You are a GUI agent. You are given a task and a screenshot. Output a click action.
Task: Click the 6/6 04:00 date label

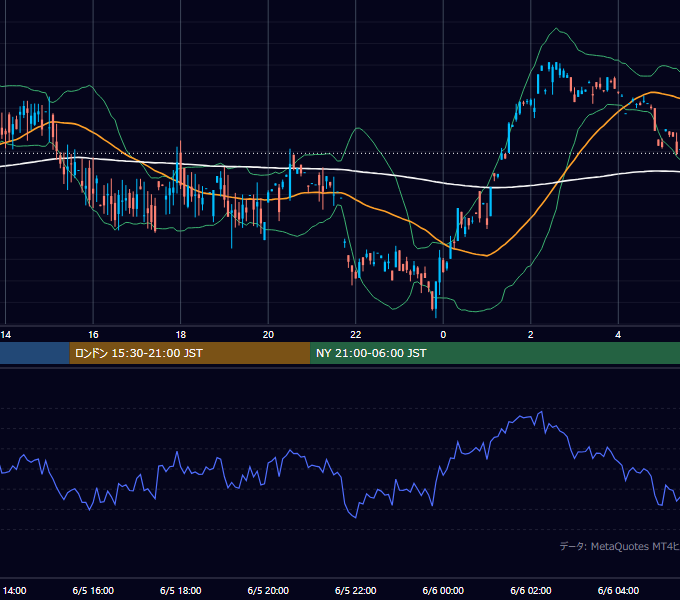pos(618,590)
